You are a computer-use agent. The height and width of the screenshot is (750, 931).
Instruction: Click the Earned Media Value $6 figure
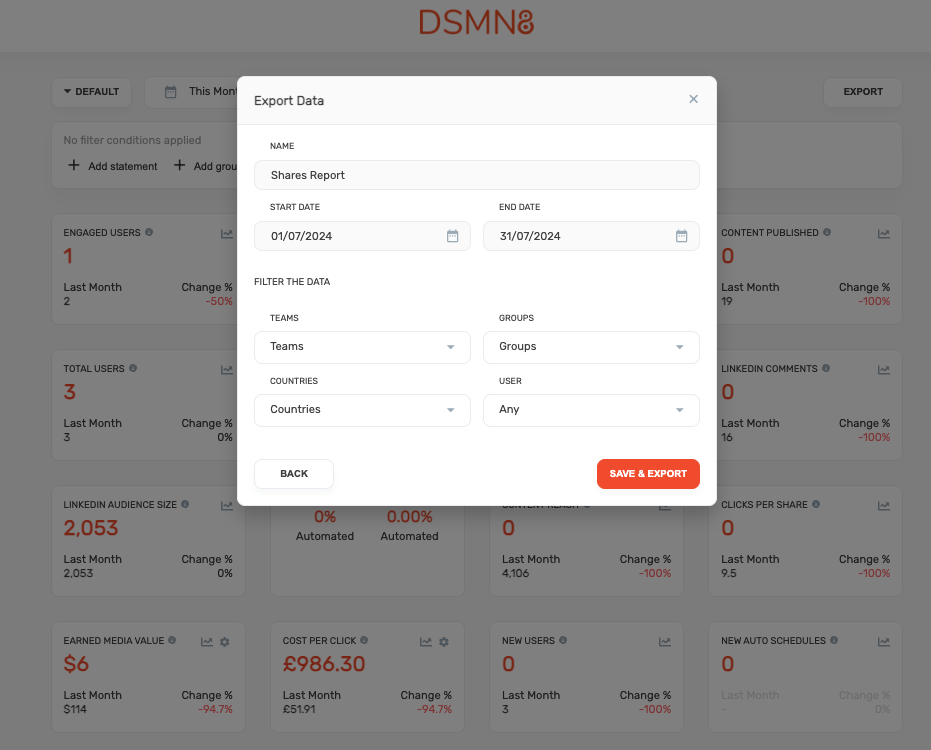pos(76,664)
